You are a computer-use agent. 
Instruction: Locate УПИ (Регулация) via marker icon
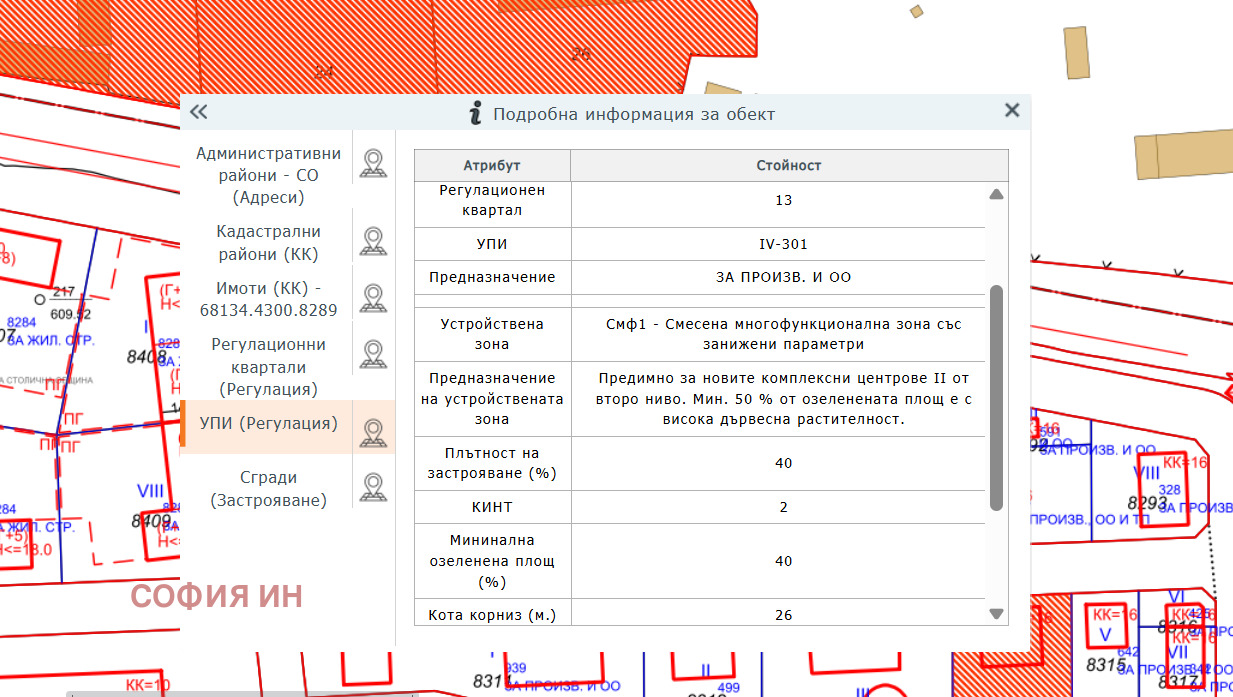tap(373, 432)
